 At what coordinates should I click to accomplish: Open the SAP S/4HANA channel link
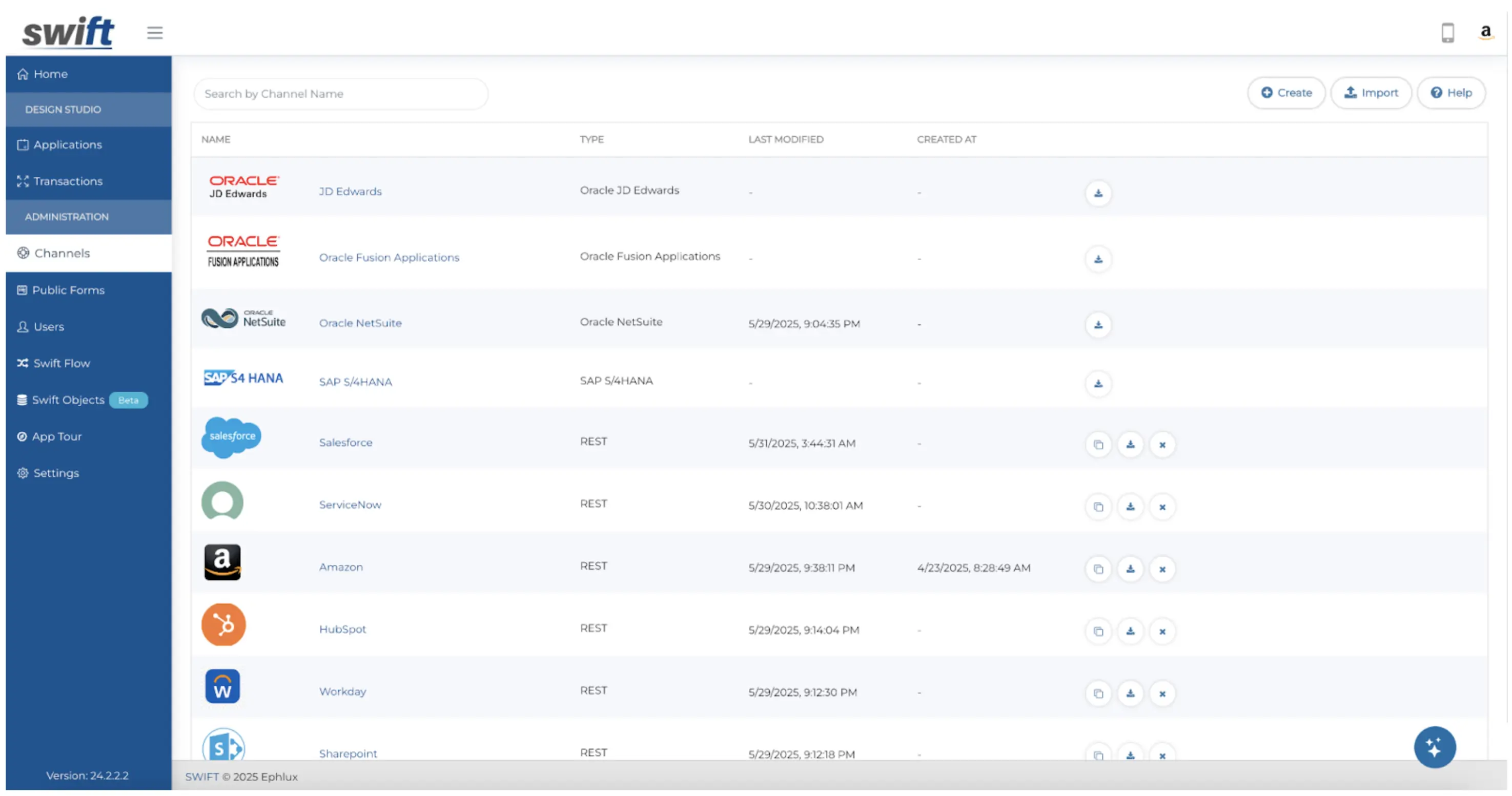click(355, 382)
